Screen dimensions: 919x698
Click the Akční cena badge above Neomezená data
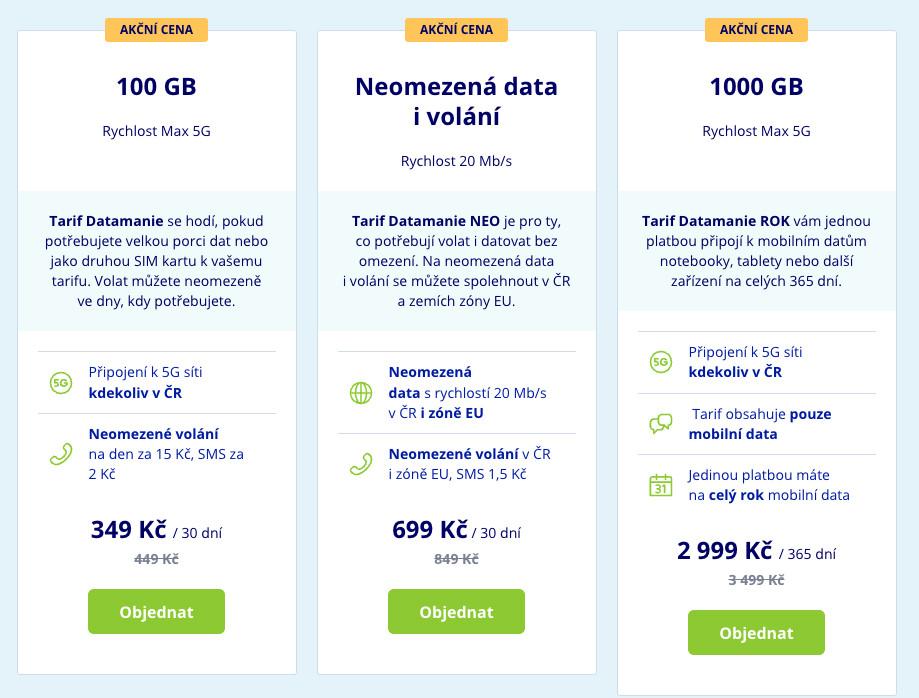pyautogui.click(x=457, y=30)
